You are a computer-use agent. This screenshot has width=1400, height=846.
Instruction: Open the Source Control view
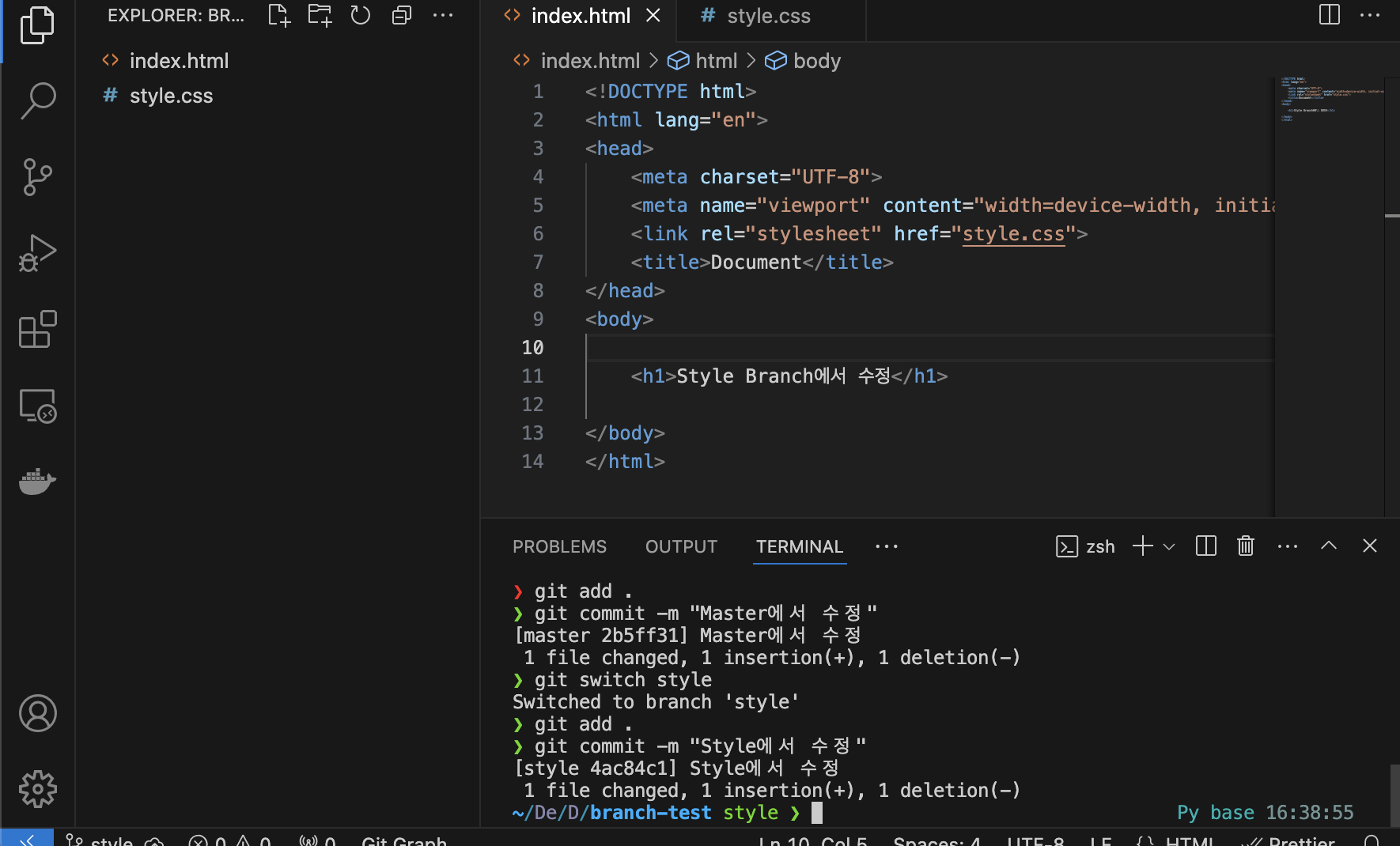37,177
